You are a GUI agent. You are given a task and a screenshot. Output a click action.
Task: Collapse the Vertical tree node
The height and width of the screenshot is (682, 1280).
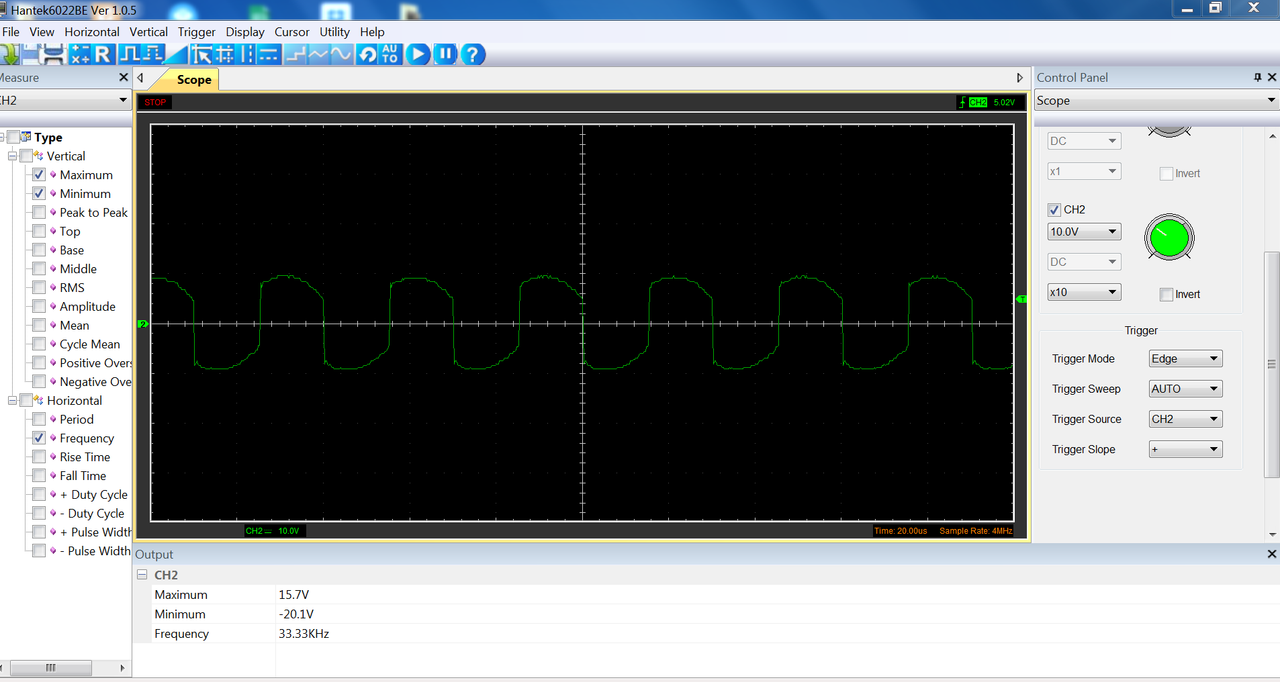tap(13, 156)
